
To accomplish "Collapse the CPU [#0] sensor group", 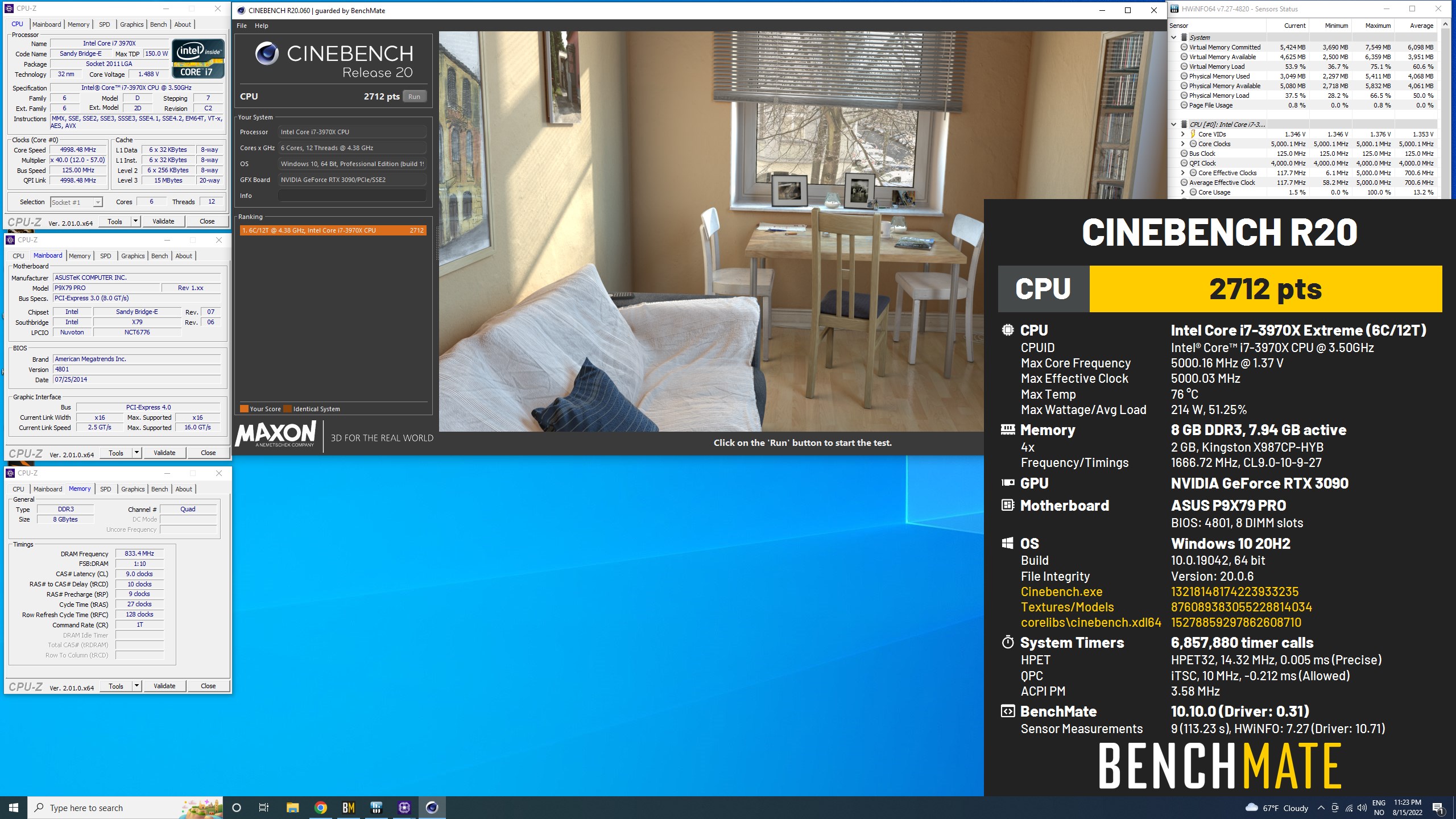I will 1174,124.
